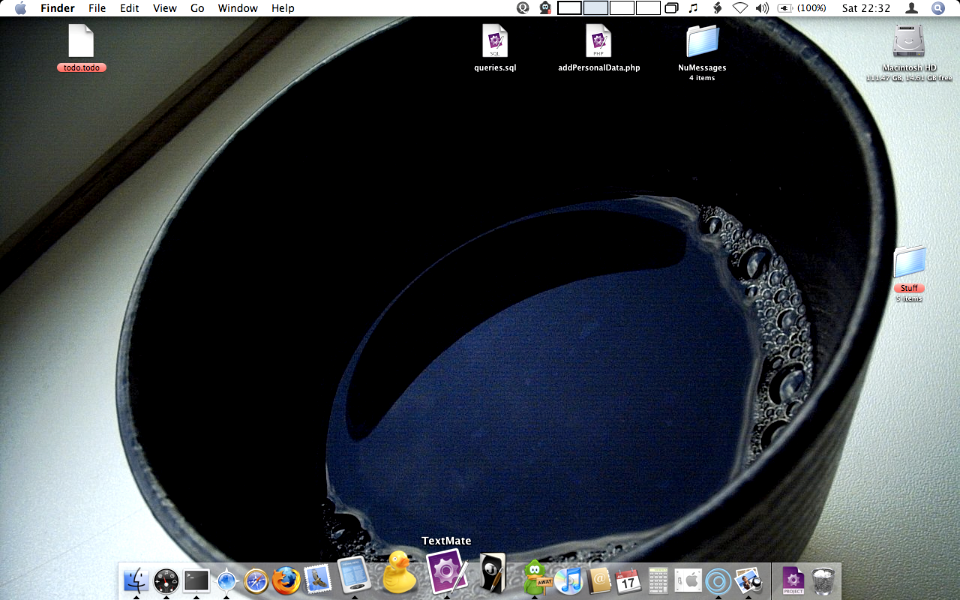Image resolution: width=960 pixels, height=600 pixels.
Task: Click the "5 items" label under Stuff
Action: [909, 299]
